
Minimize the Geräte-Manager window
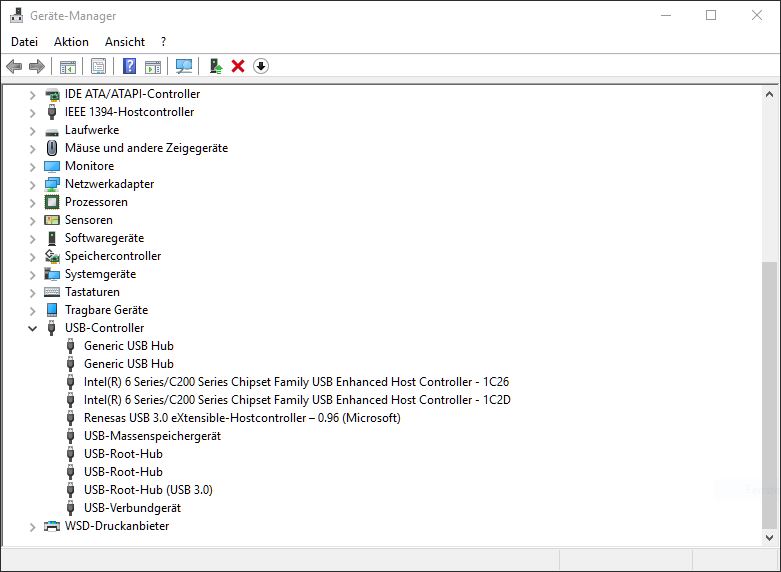point(665,15)
